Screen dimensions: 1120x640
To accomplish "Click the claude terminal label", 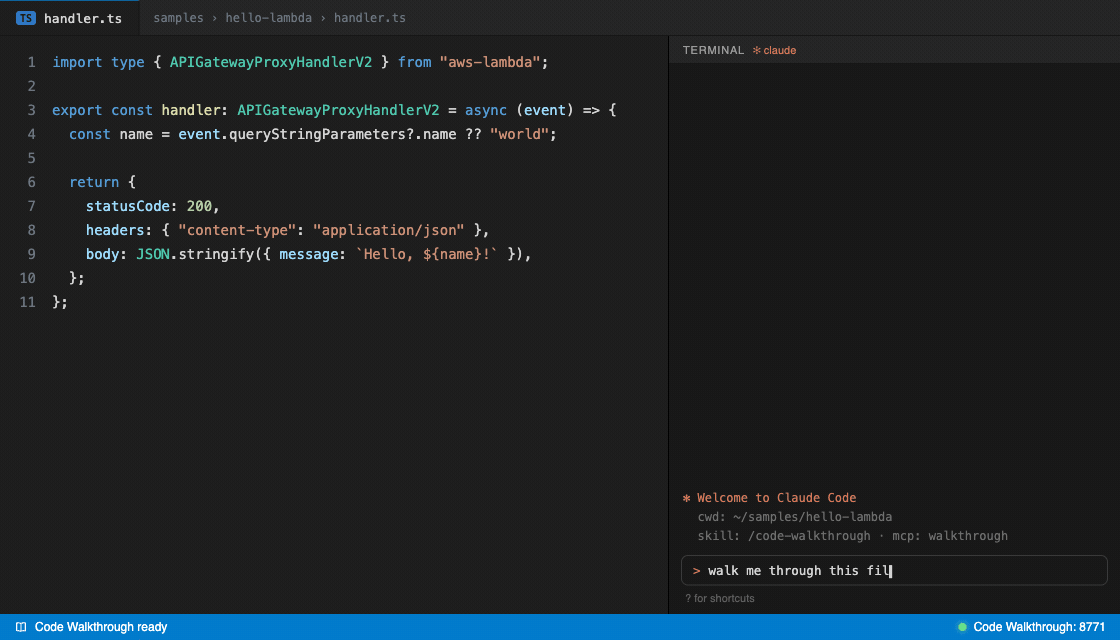I will 779,51.
